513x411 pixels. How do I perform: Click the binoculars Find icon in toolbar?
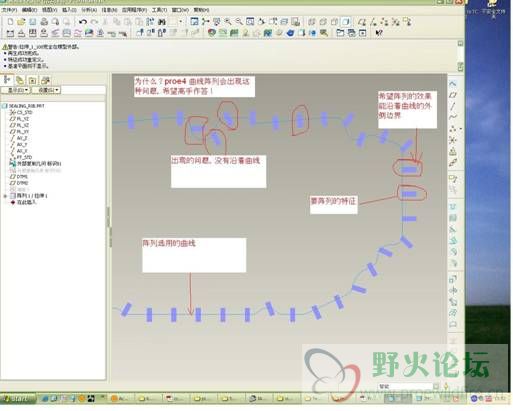pos(162,22)
